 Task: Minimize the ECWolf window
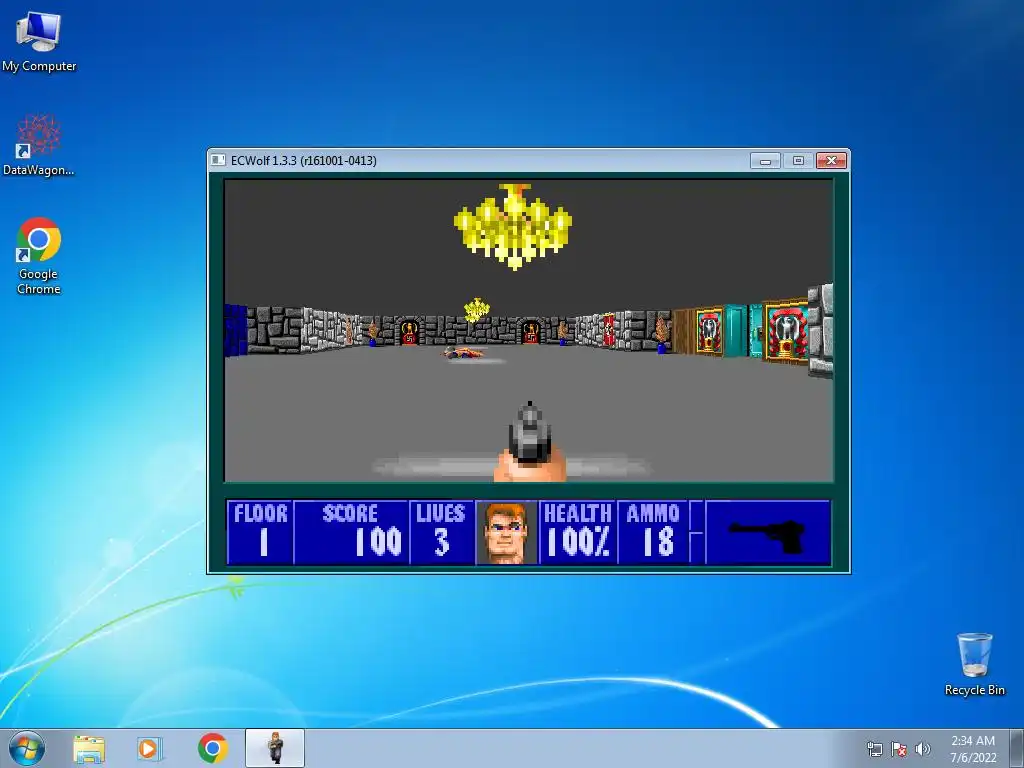(x=765, y=161)
